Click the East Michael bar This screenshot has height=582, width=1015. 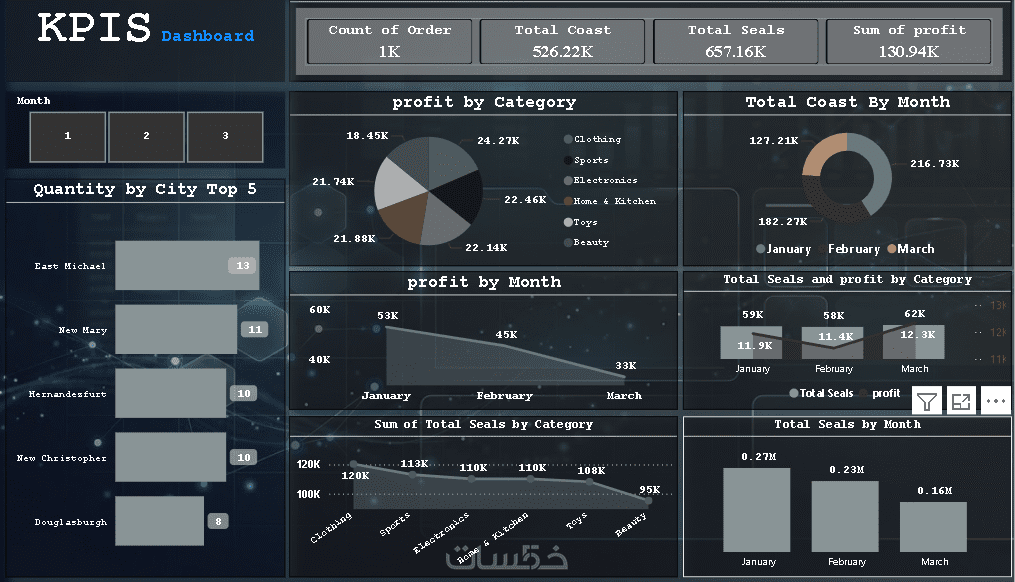(x=187, y=265)
